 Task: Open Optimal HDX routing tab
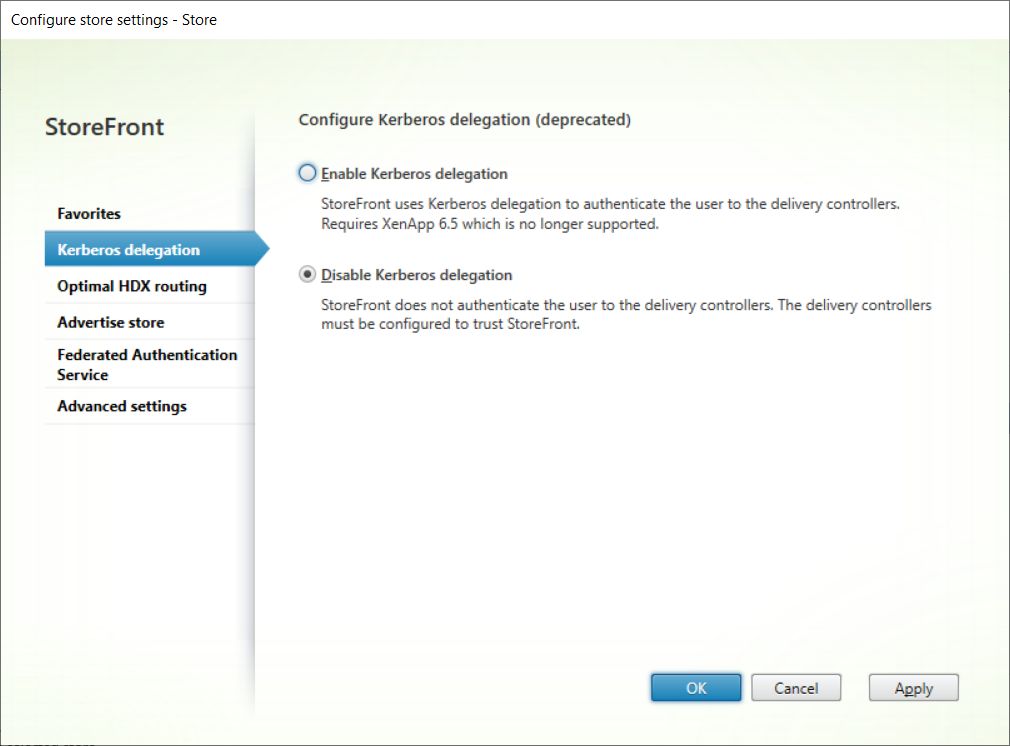click(x=149, y=286)
